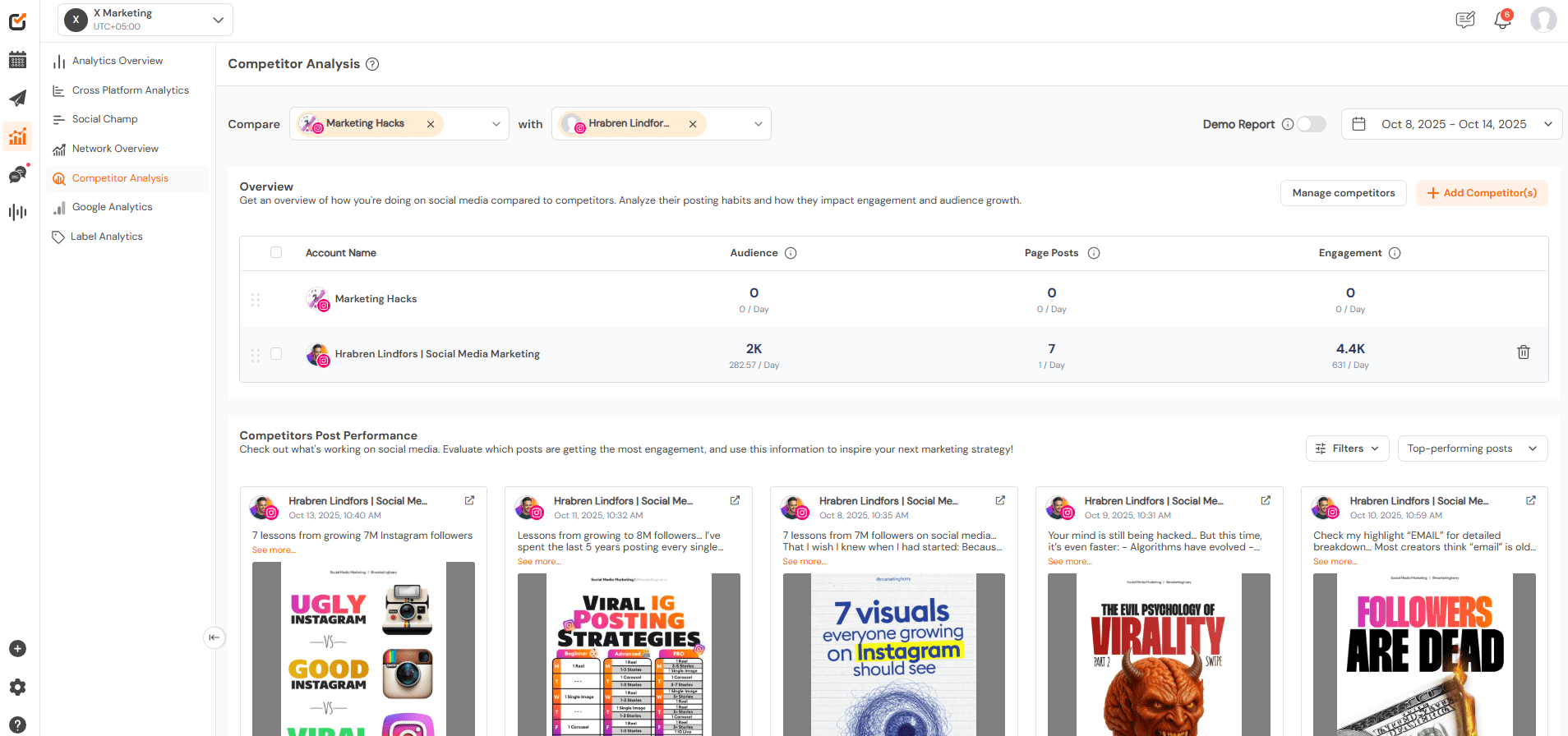The height and width of the screenshot is (736, 1568).
Task: Open Evil Psychology of Virality thumbnail
Action: [1159, 655]
